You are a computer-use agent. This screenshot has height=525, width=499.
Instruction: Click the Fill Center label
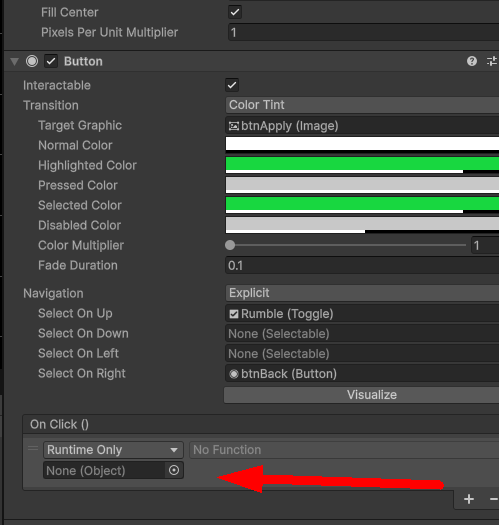pyautogui.click(x=70, y=13)
